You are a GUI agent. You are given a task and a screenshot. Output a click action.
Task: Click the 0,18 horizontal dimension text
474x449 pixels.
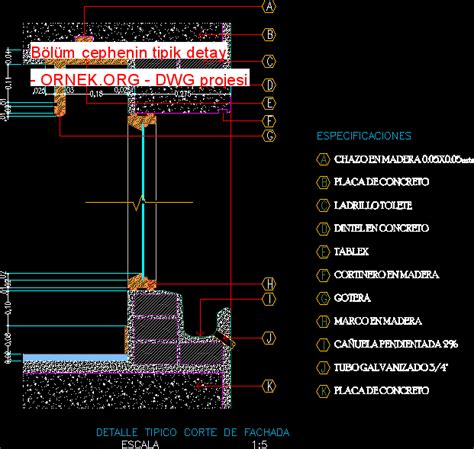pyautogui.click(x=96, y=94)
